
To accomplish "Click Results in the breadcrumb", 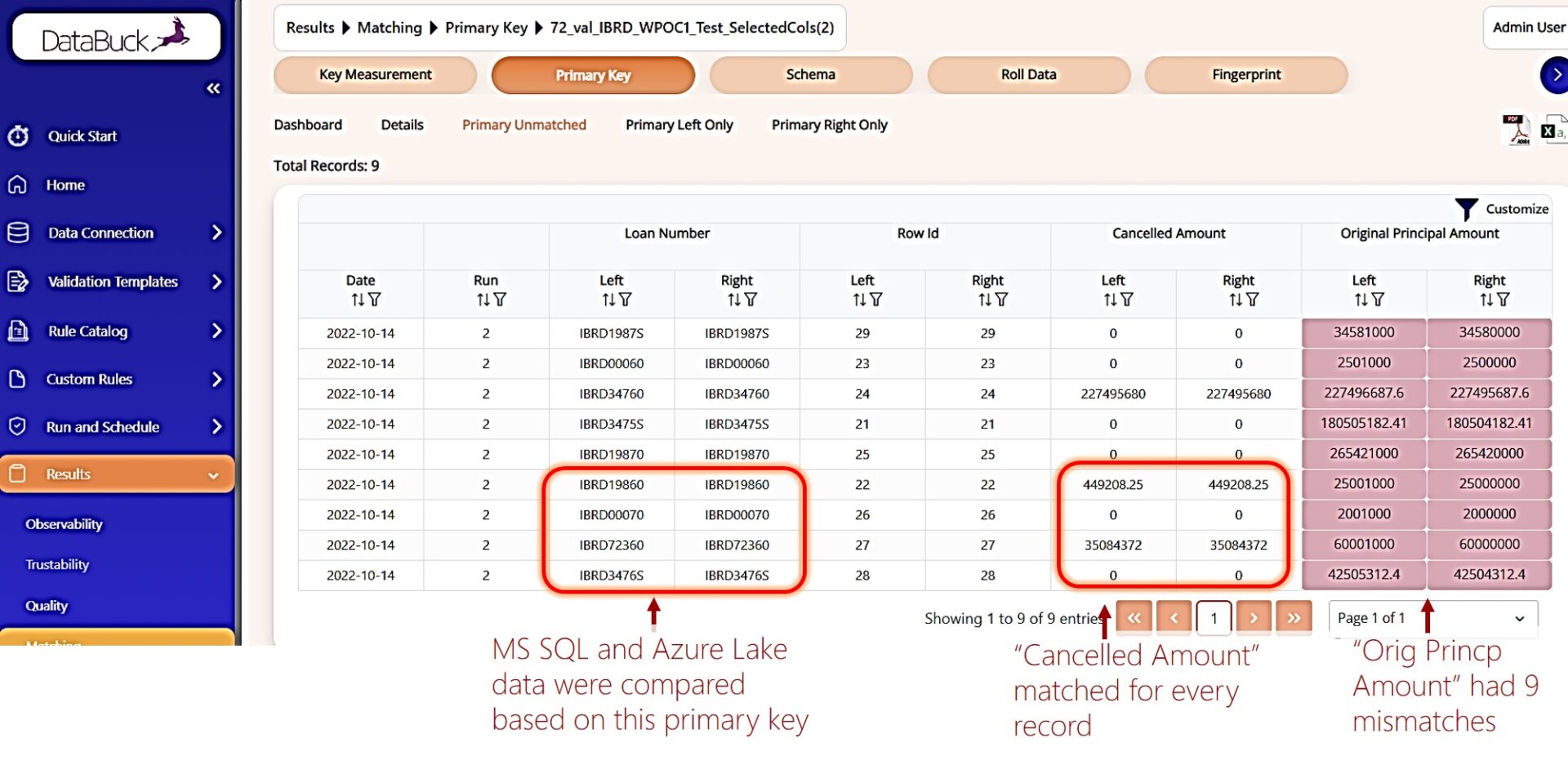I will [x=310, y=28].
